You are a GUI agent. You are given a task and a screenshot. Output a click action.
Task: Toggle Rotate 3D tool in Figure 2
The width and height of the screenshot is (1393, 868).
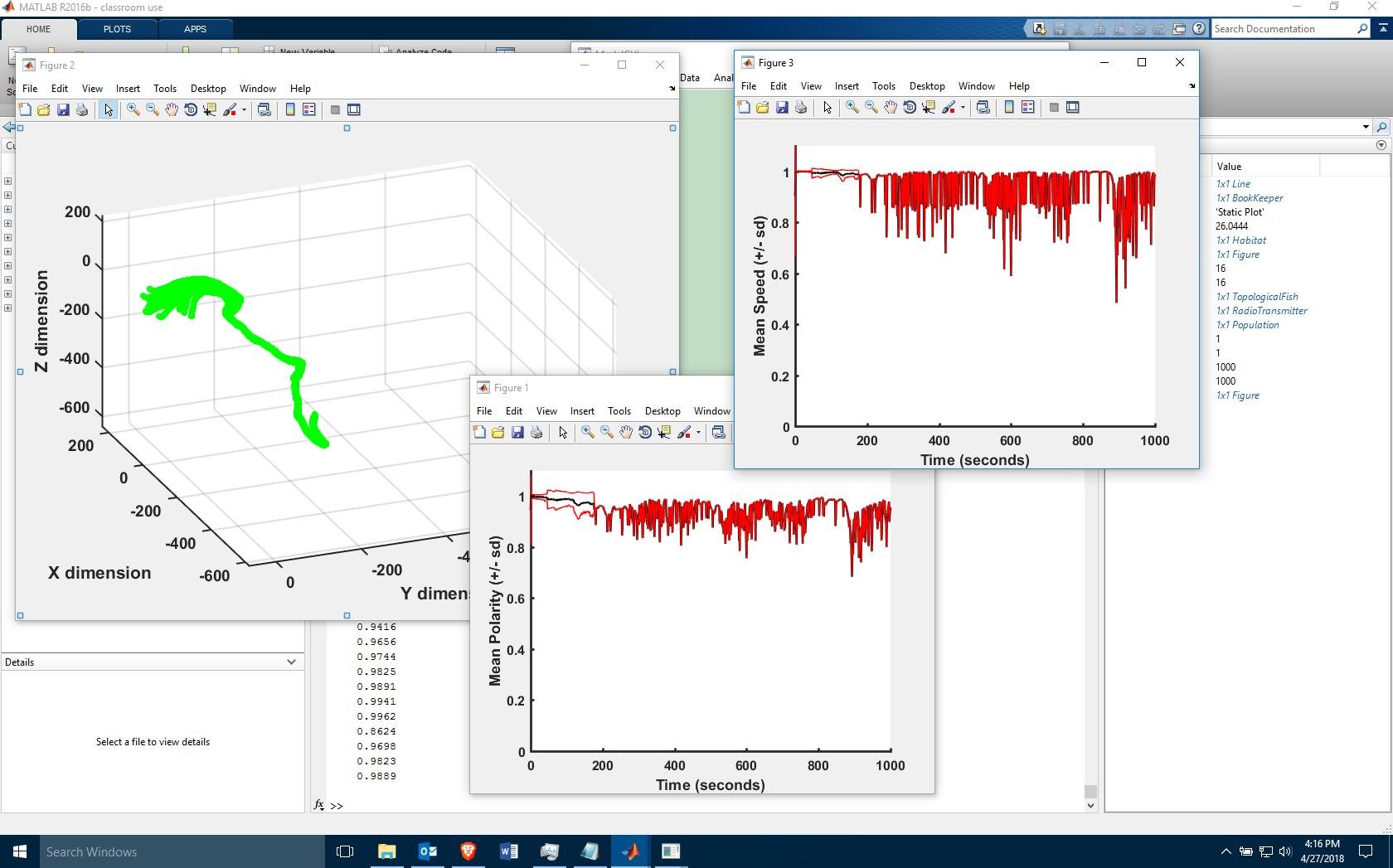[190, 109]
